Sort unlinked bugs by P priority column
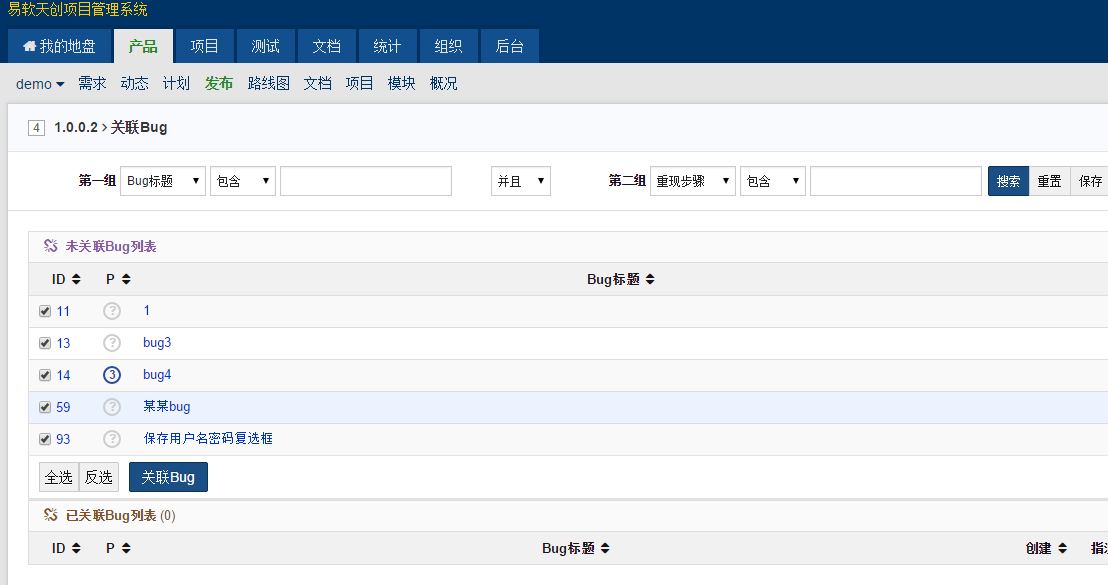 (x=118, y=279)
